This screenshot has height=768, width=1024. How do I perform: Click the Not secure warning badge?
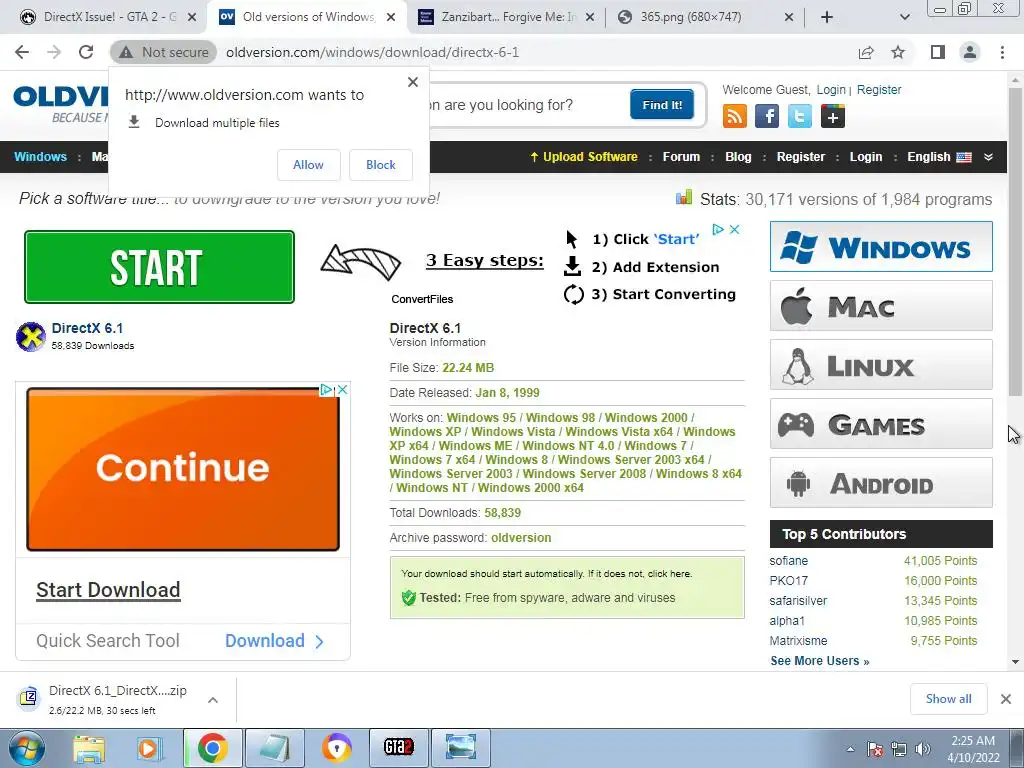pyautogui.click(x=164, y=52)
